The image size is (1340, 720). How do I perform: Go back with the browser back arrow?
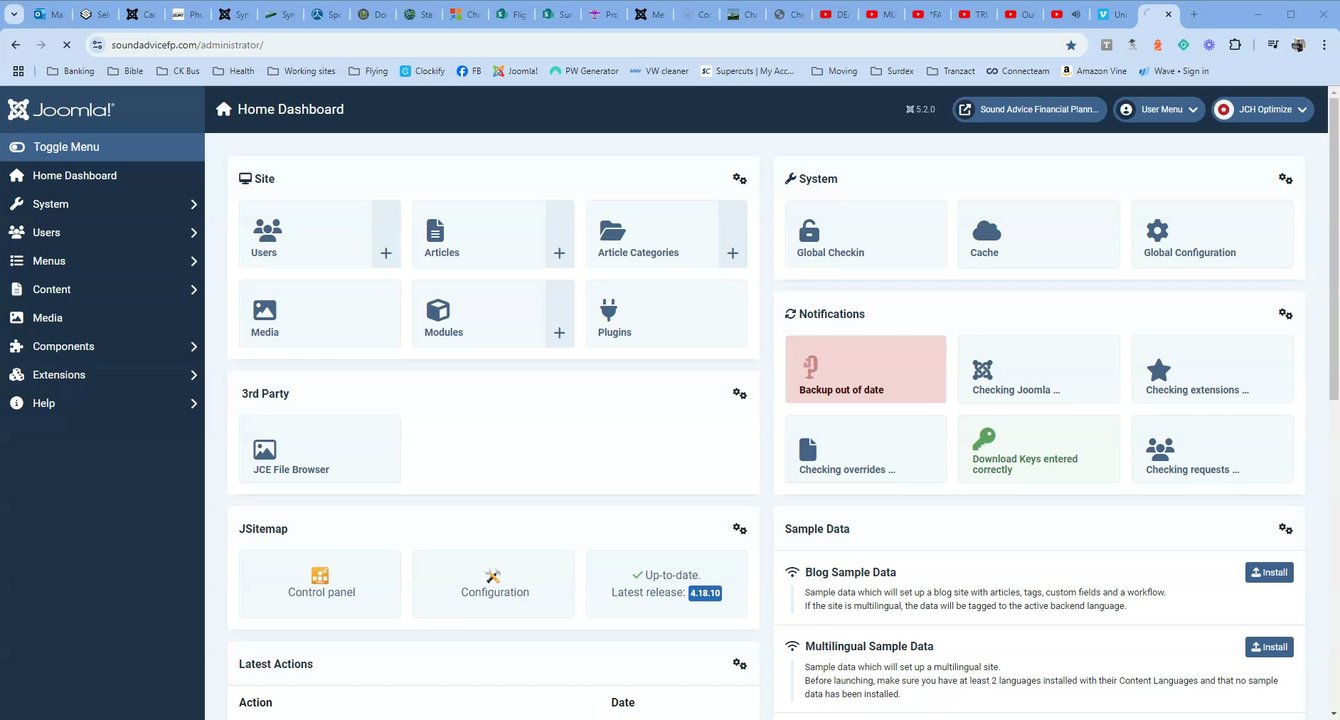pyautogui.click(x=16, y=45)
